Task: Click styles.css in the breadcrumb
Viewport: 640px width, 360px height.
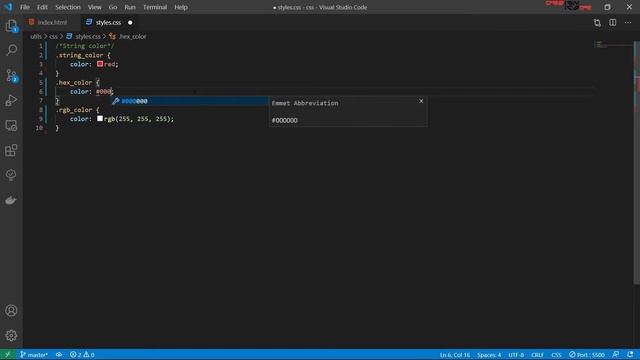Action: [x=88, y=36]
